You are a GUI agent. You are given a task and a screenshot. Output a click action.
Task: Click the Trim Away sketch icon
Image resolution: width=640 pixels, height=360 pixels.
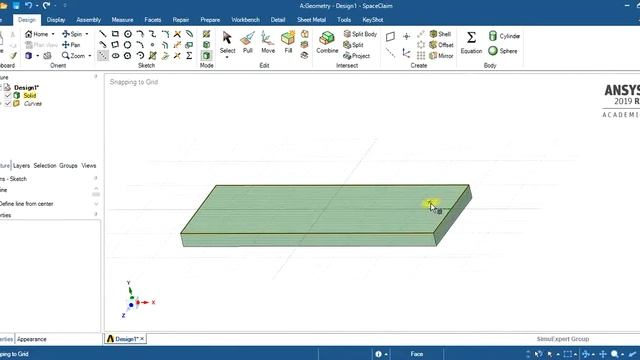point(177,34)
